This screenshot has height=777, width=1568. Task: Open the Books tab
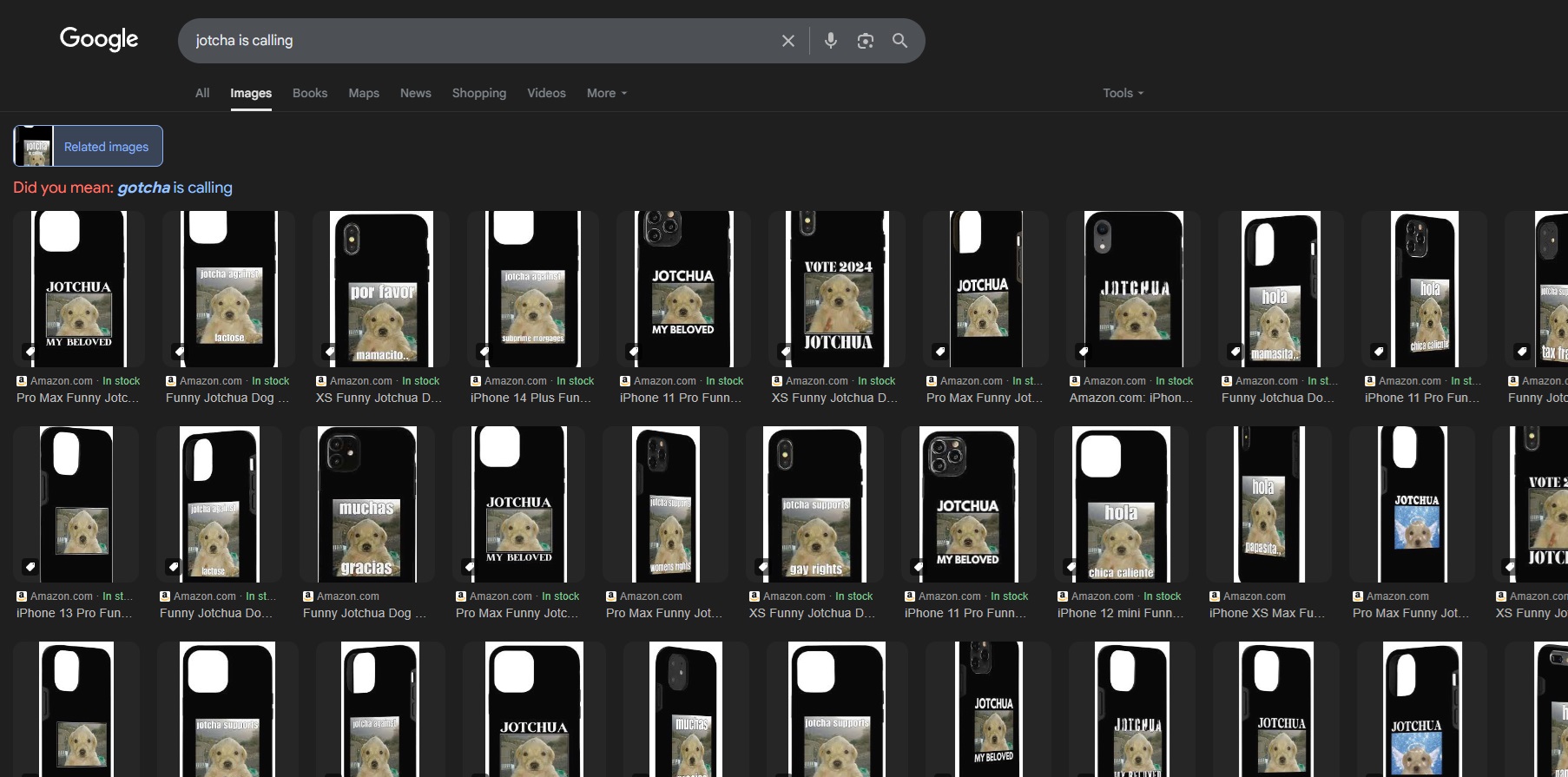310,93
